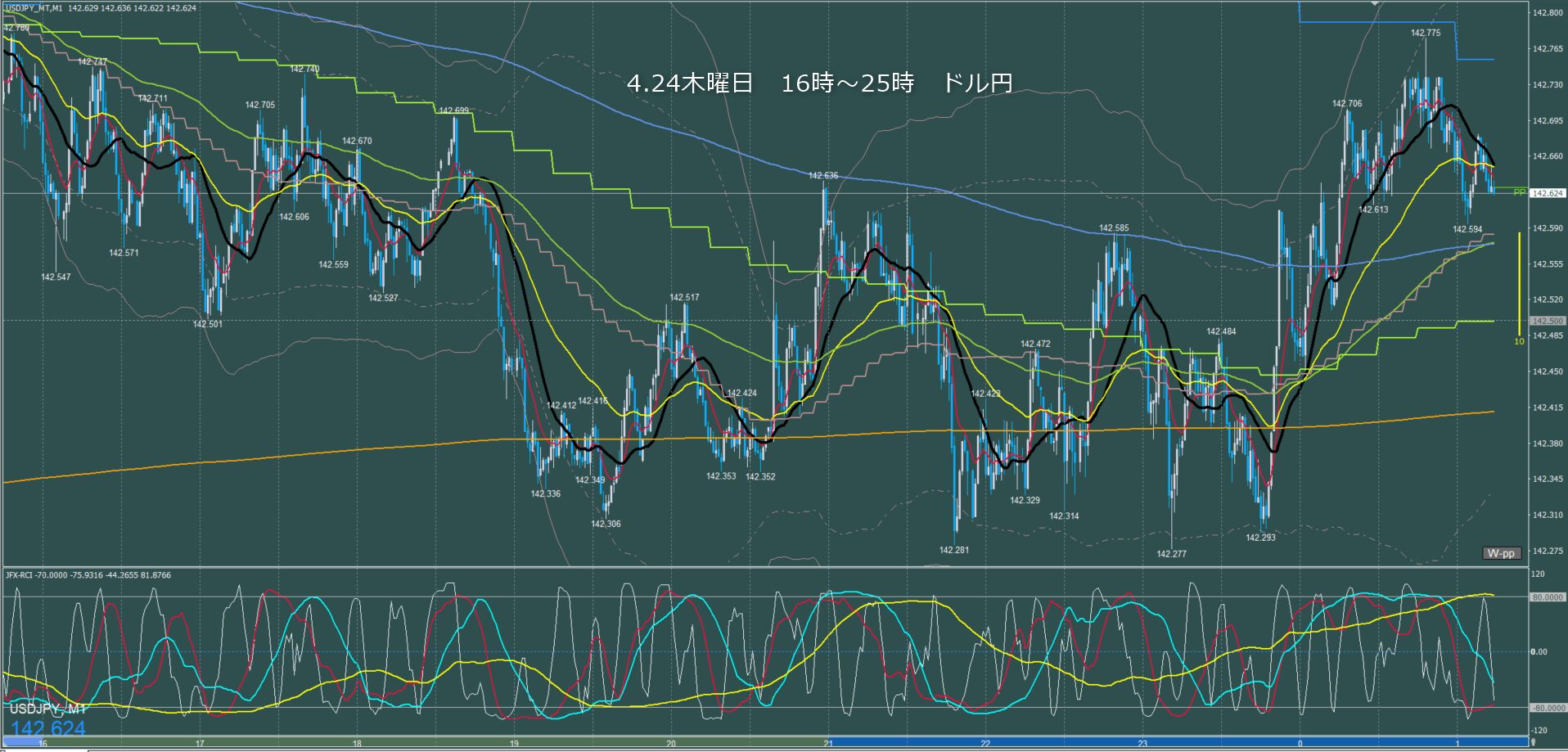Click the chart shift triangle marker at the top
Viewport: 1568px width, 752px height.
pyautogui.click(x=1375, y=4)
